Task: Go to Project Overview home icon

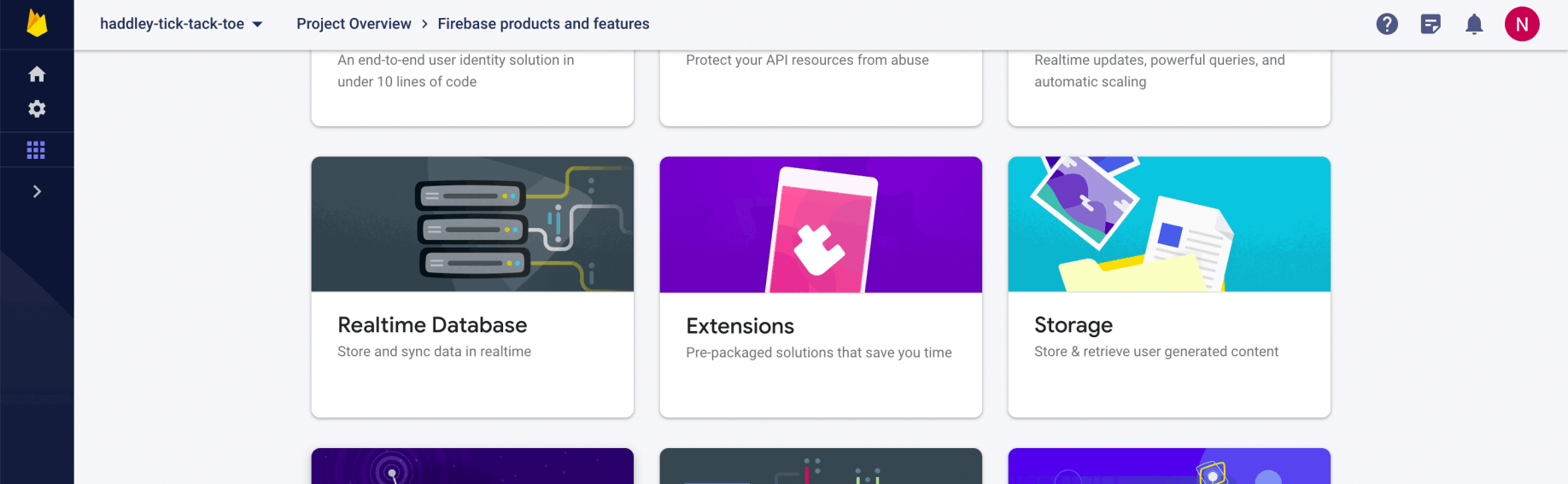Action: click(x=37, y=74)
